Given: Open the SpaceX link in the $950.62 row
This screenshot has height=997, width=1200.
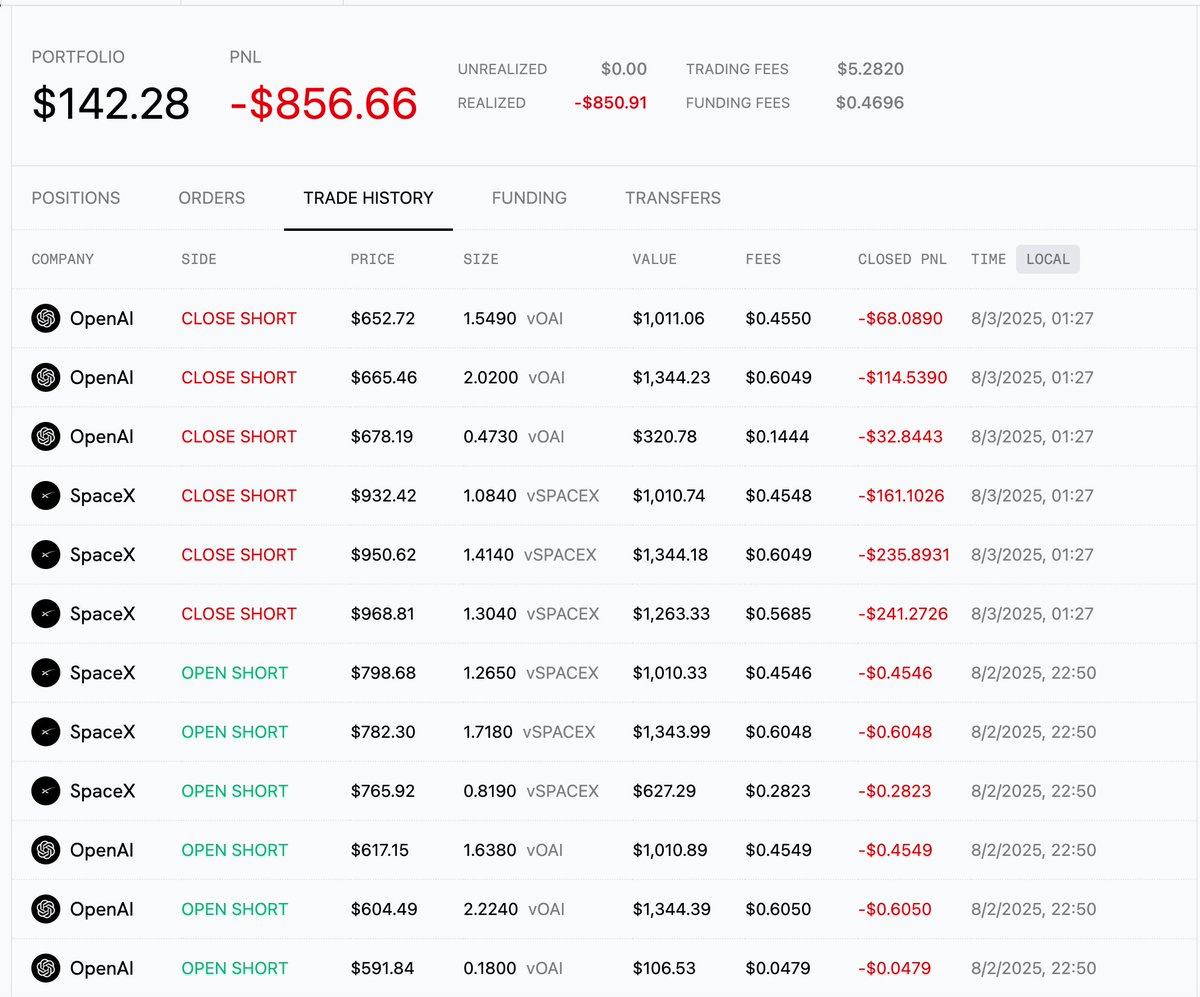Looking at the screenshot, I should (102, 555).
